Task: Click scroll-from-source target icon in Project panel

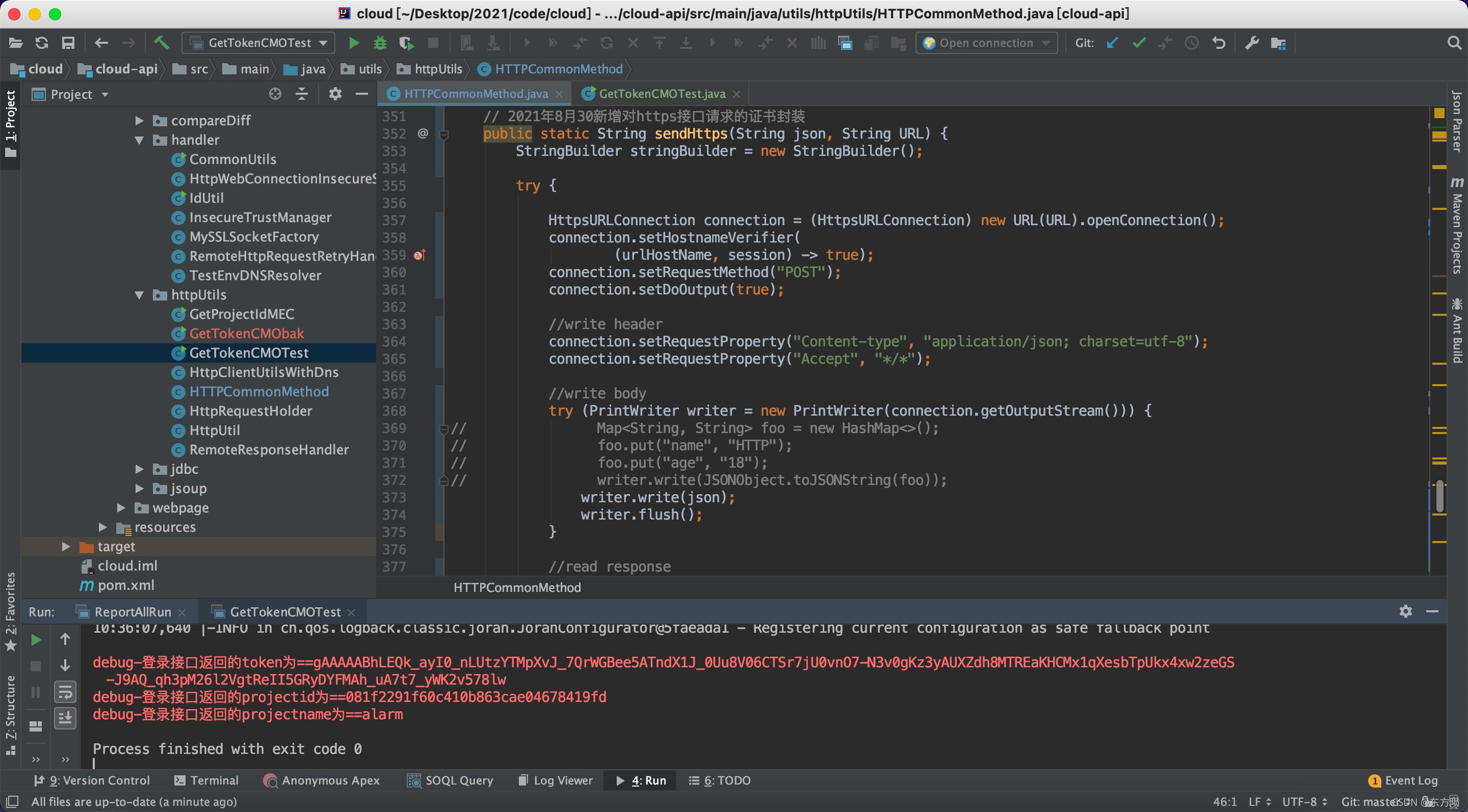Action: pyautogui.click(x=275, y=94)
